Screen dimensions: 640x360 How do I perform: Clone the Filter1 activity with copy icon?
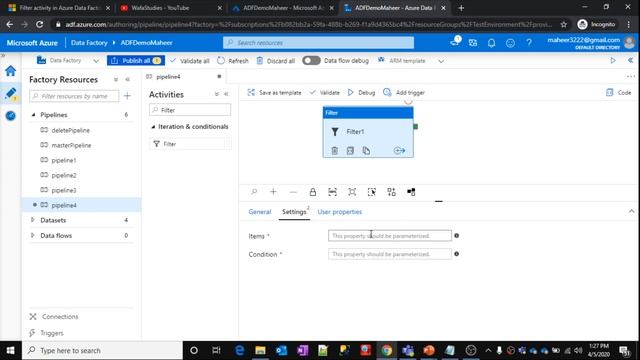click(366, 151)
